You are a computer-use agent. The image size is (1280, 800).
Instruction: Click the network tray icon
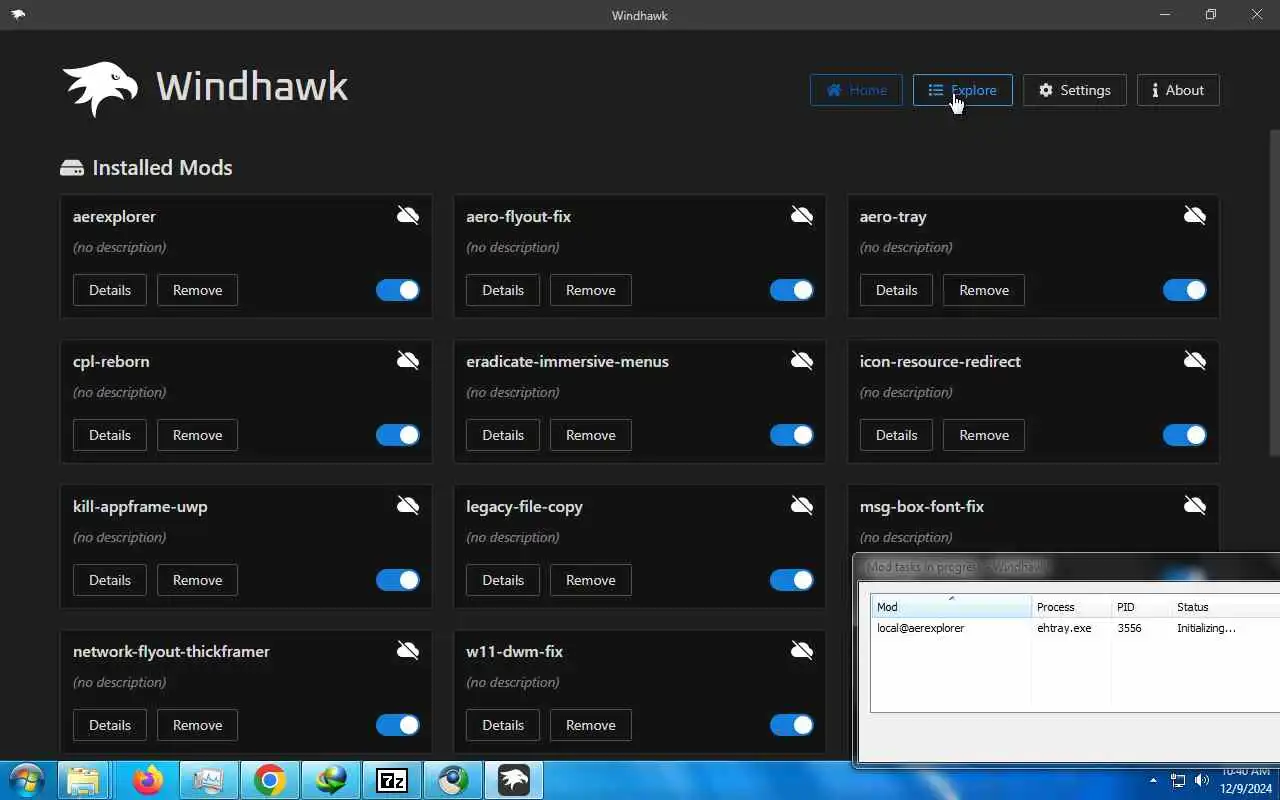(x=1178, y=780)
